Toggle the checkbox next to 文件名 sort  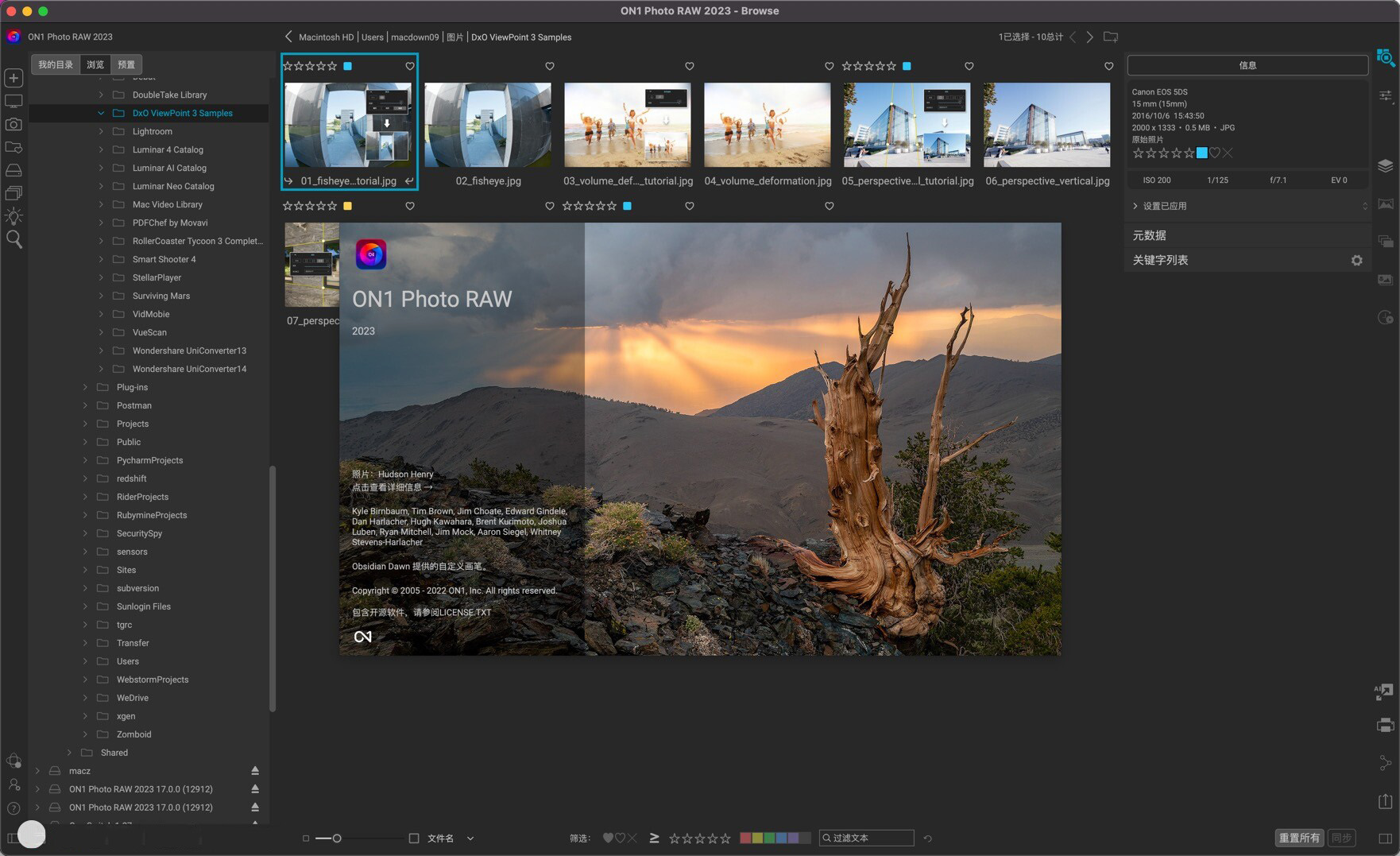414,838
